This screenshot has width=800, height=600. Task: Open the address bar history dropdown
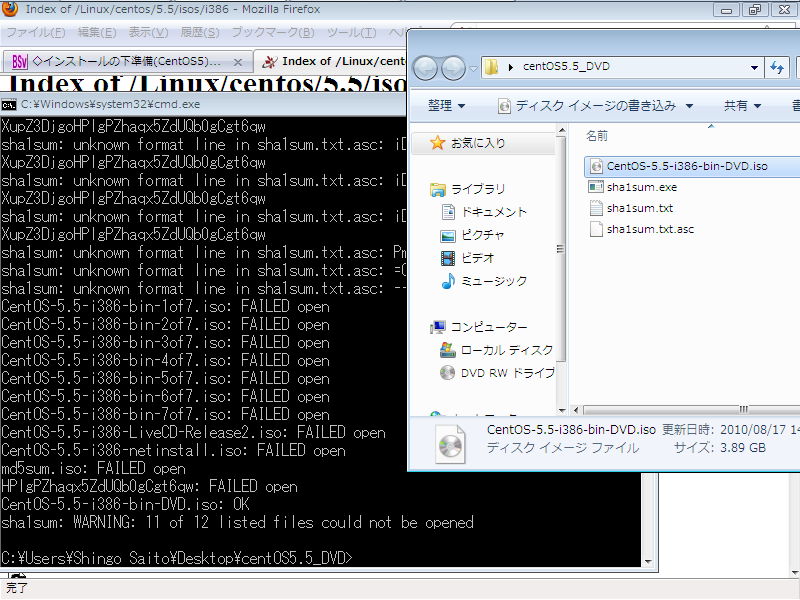(x=754, y=67)
